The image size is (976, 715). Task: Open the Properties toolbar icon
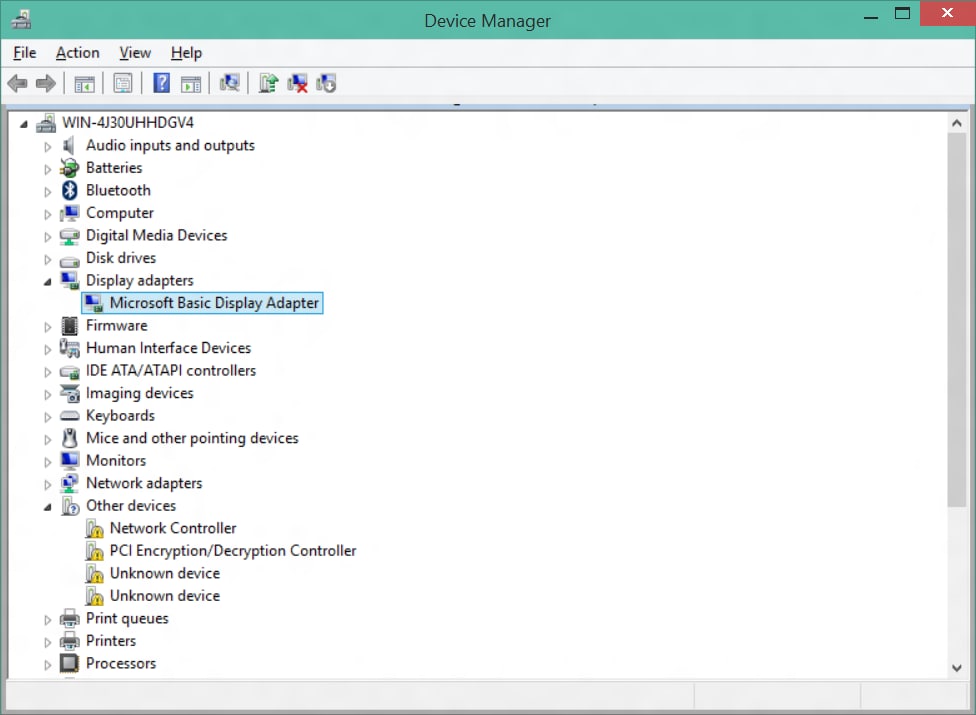tap(123, 83)
